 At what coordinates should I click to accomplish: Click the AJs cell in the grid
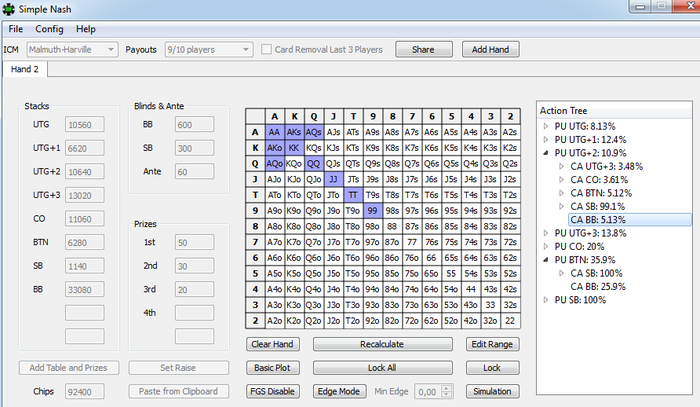[333, 132]
